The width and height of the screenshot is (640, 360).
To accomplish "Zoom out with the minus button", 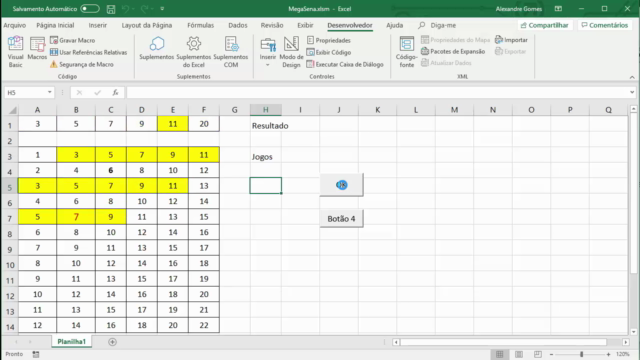I will [551, 354].
